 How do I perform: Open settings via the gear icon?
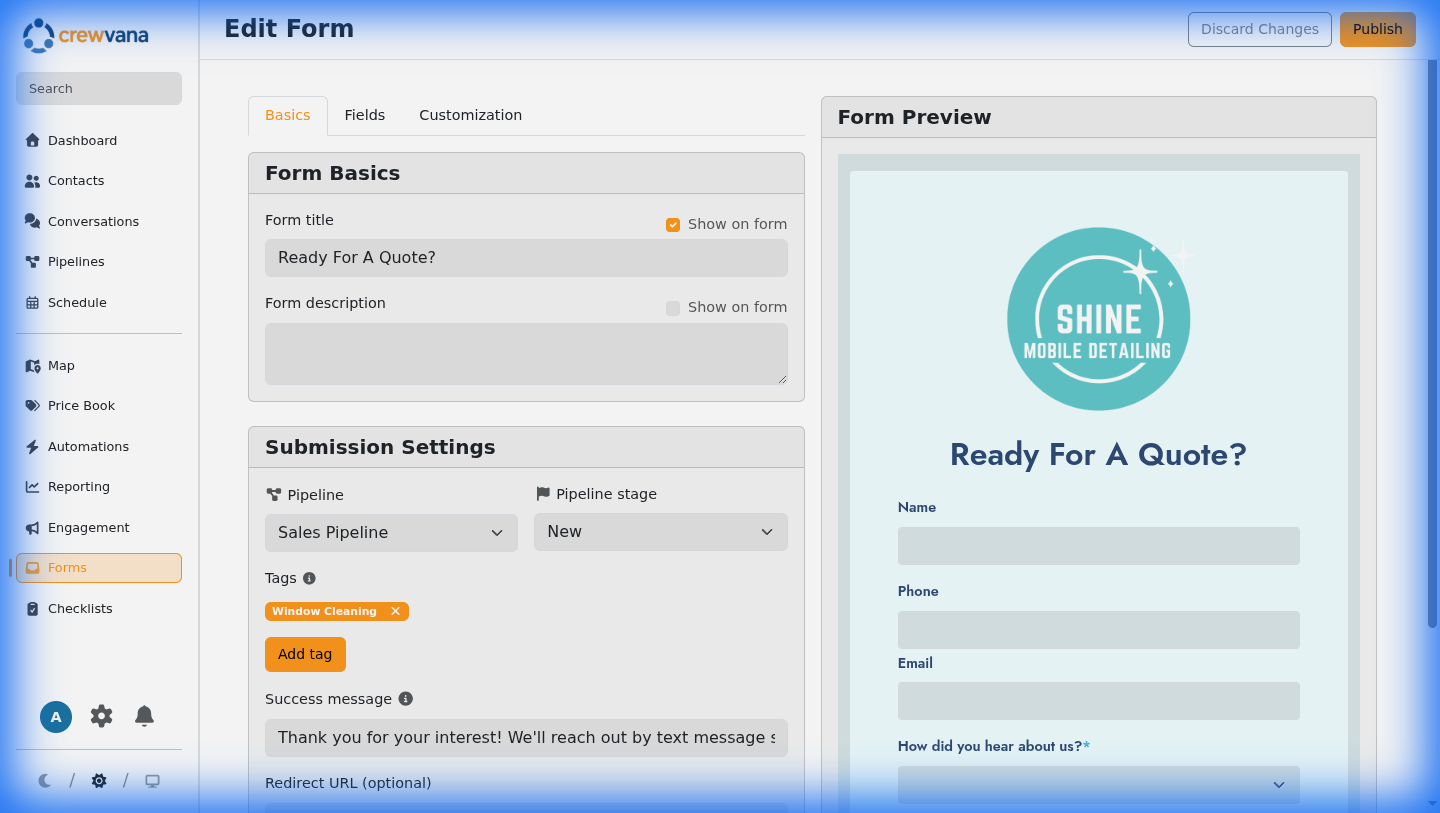click(101, 716)
